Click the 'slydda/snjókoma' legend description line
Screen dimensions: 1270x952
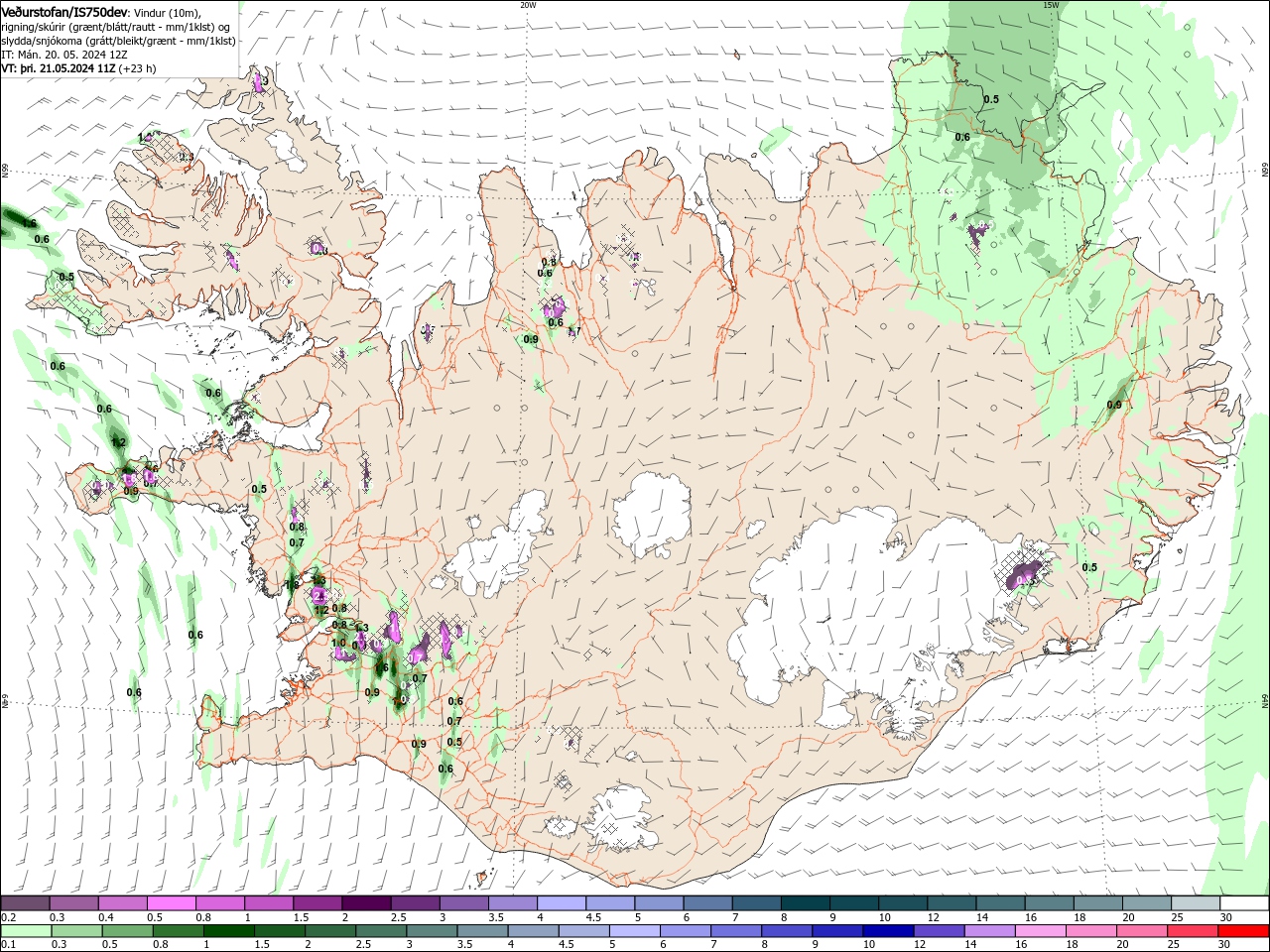coord(117,41)
